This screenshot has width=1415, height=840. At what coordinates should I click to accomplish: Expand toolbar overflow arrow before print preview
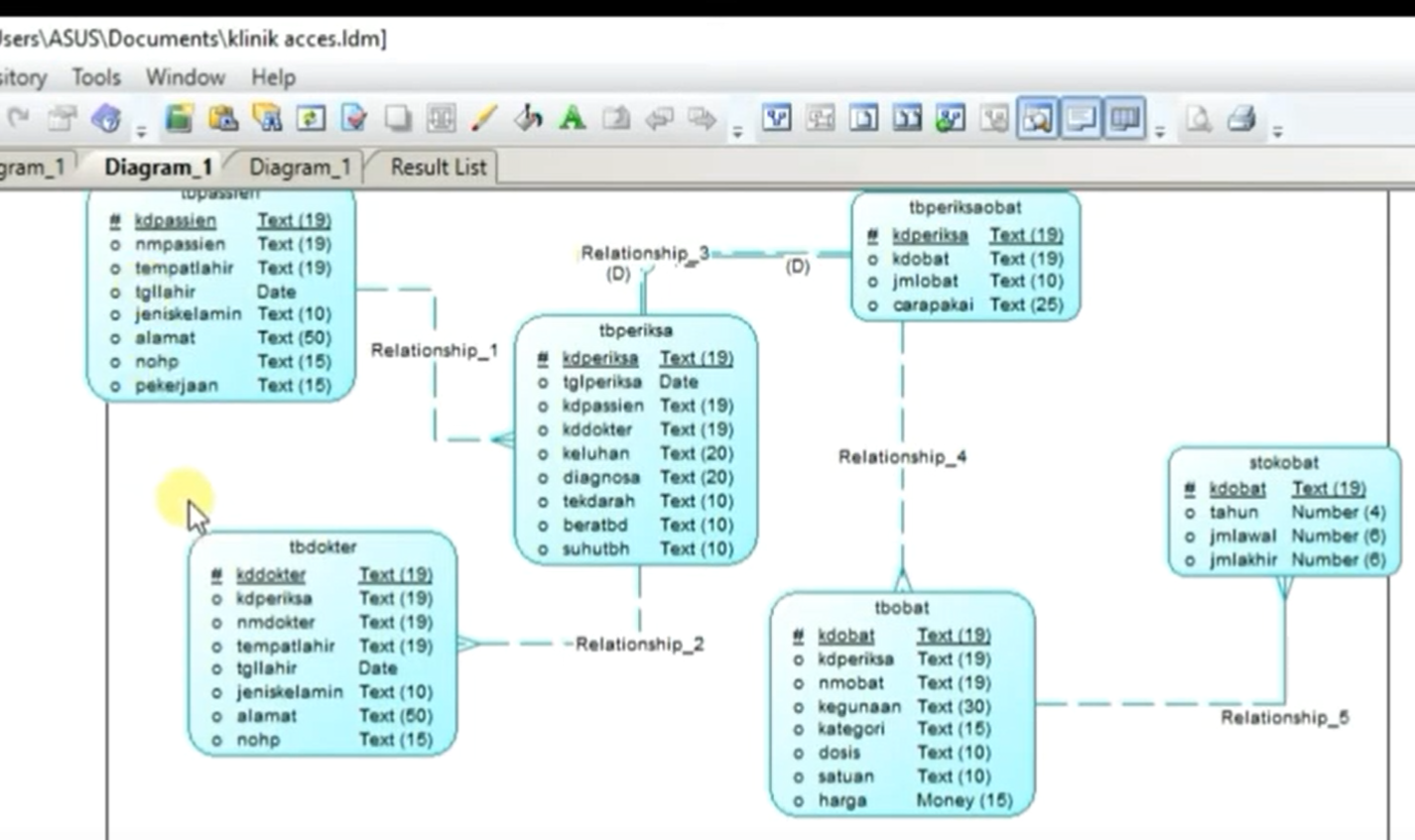[x=1159, y=131]
